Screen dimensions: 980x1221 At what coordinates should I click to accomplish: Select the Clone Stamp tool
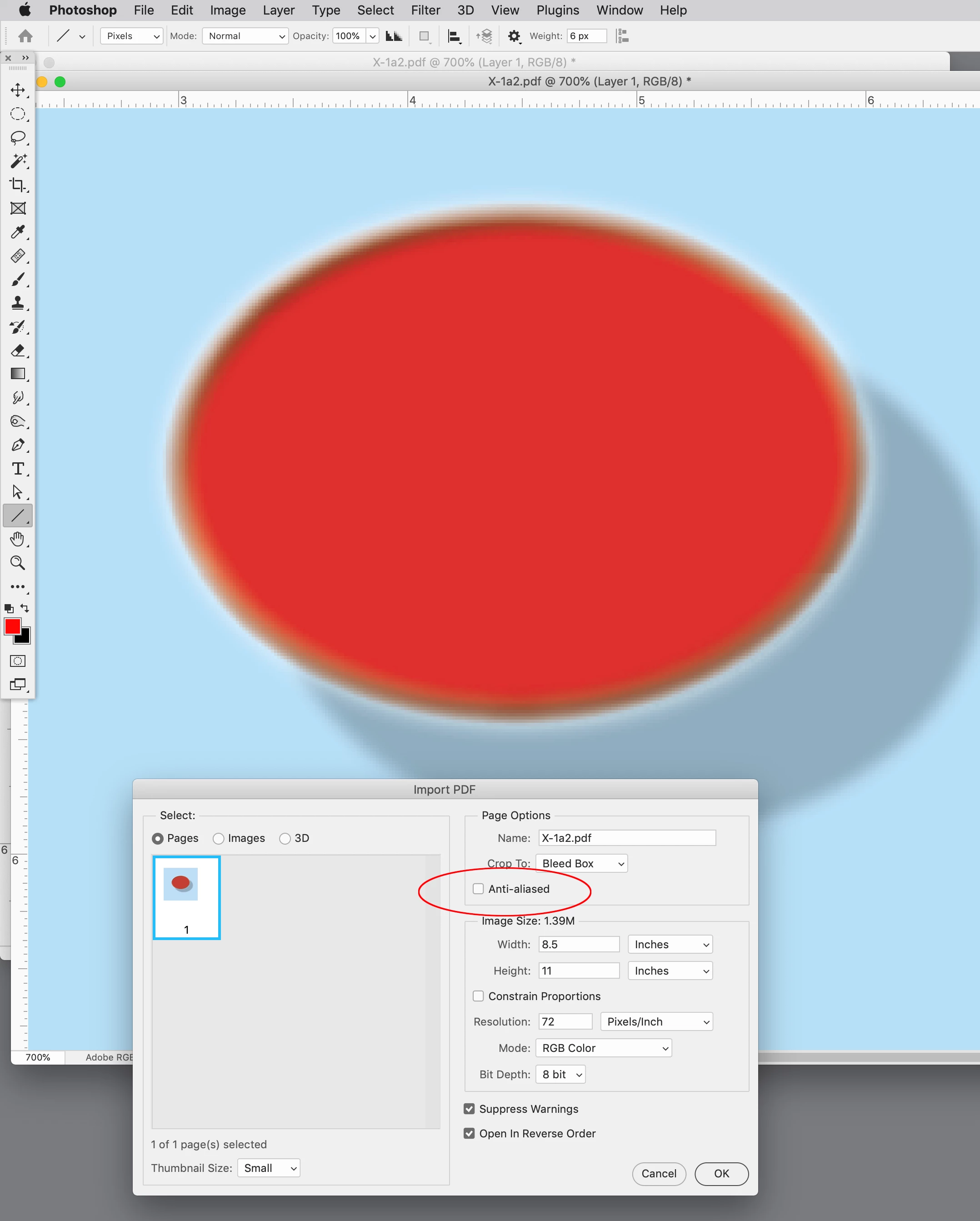(x=18, y=303)
